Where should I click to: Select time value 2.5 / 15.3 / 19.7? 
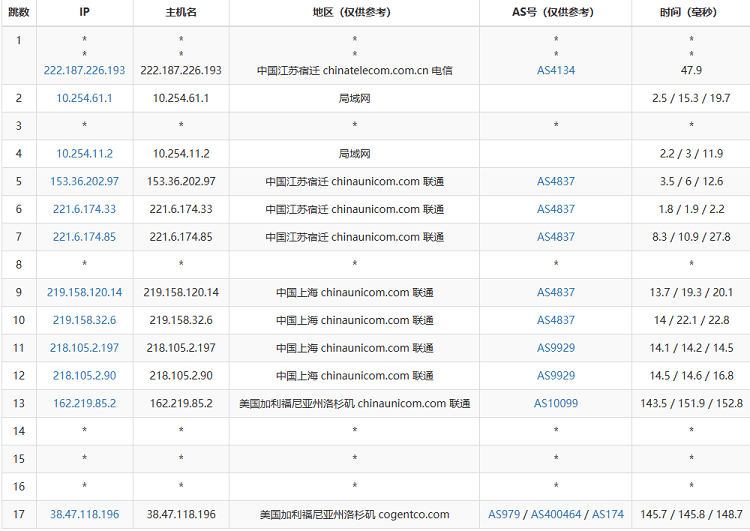coord(691,98)
